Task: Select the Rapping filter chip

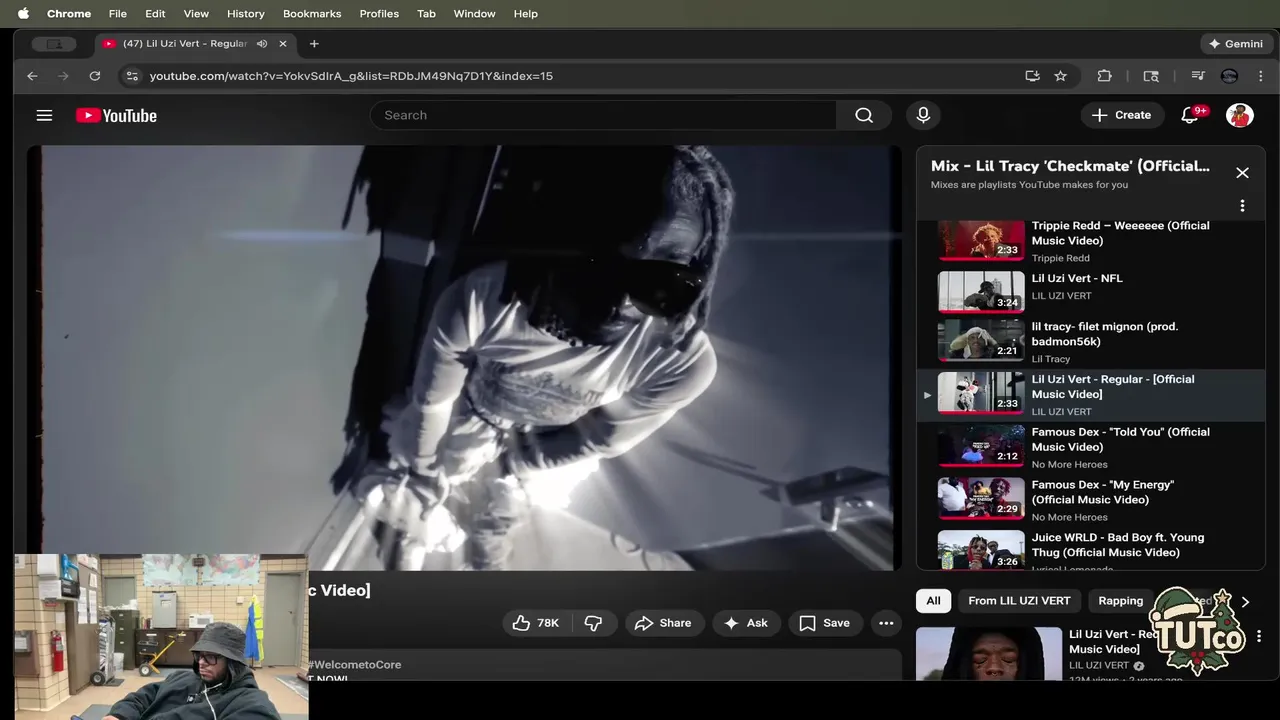Action: click(x=1120, y=601)
